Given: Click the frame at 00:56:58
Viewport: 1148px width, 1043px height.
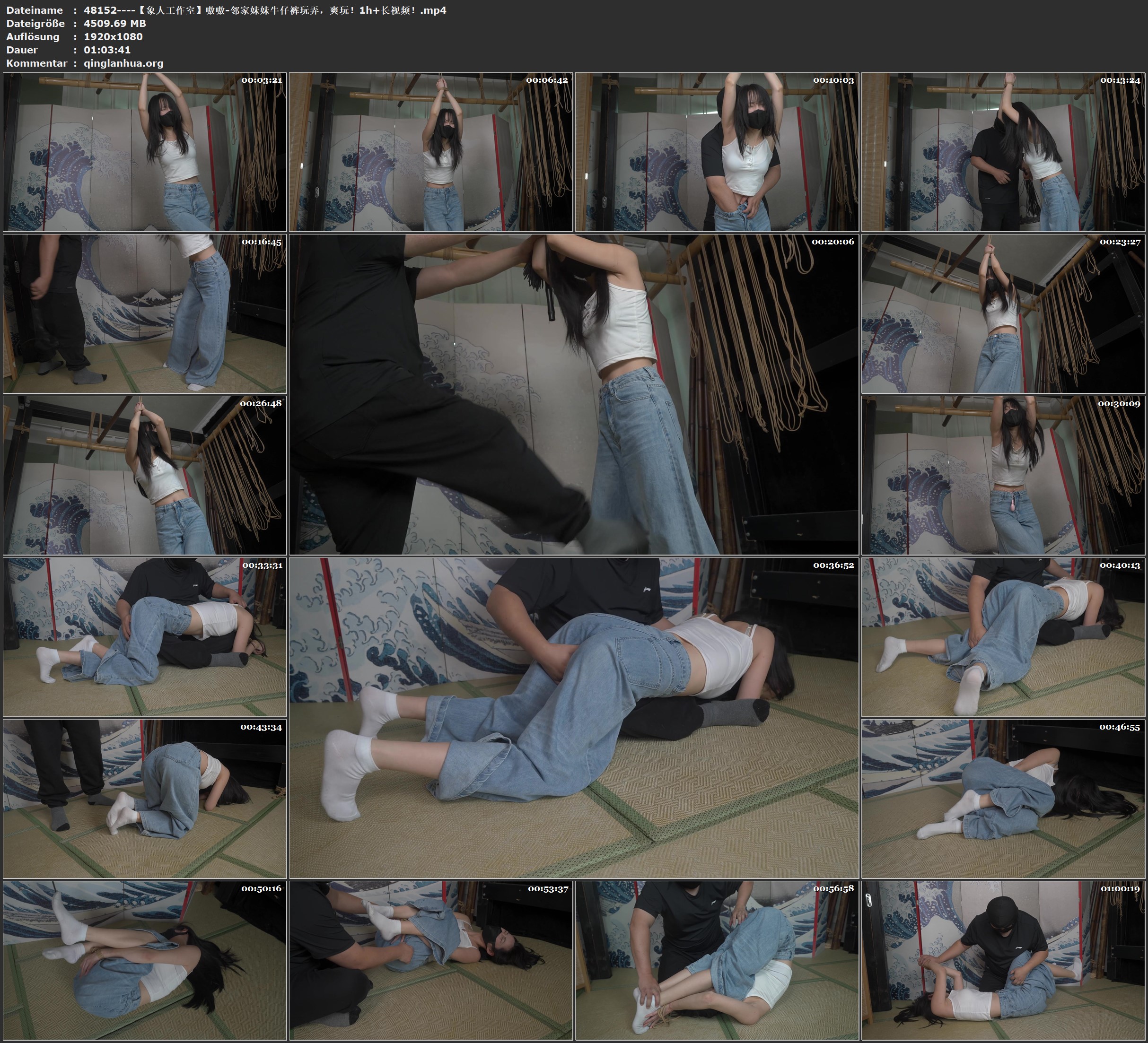Looking at the screenshot, I should [x=716, y=960].
